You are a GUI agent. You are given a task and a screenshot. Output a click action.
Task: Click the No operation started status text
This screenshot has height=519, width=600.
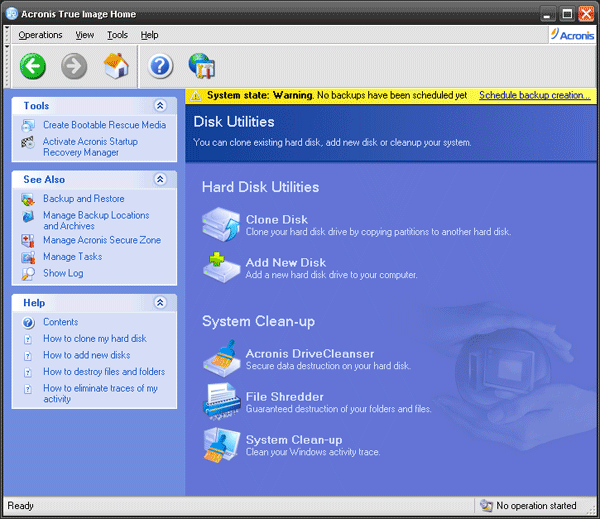tap(536, 506)
